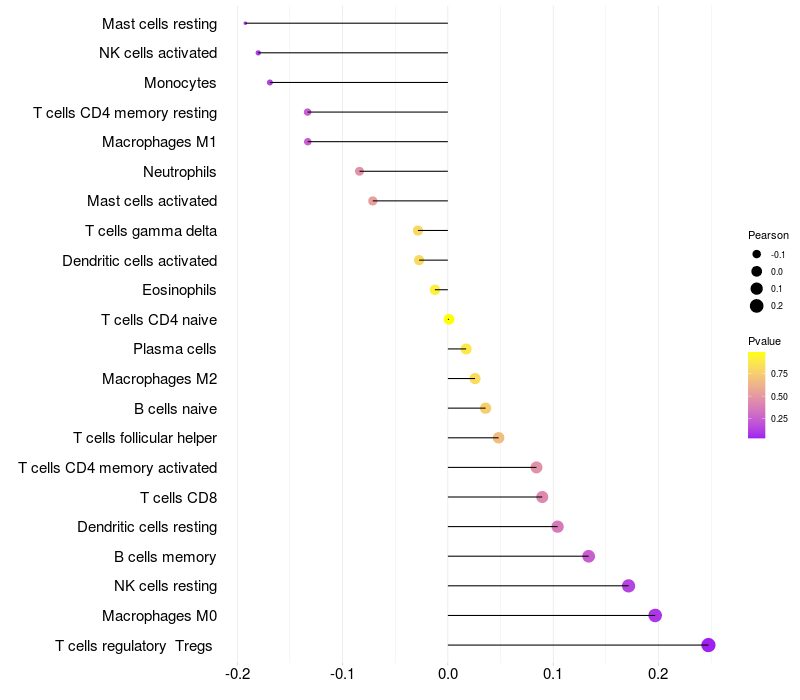This screenshot has height=700, width=800.
Task: Click the Pvalue legend title
Action: pos(764,341)
